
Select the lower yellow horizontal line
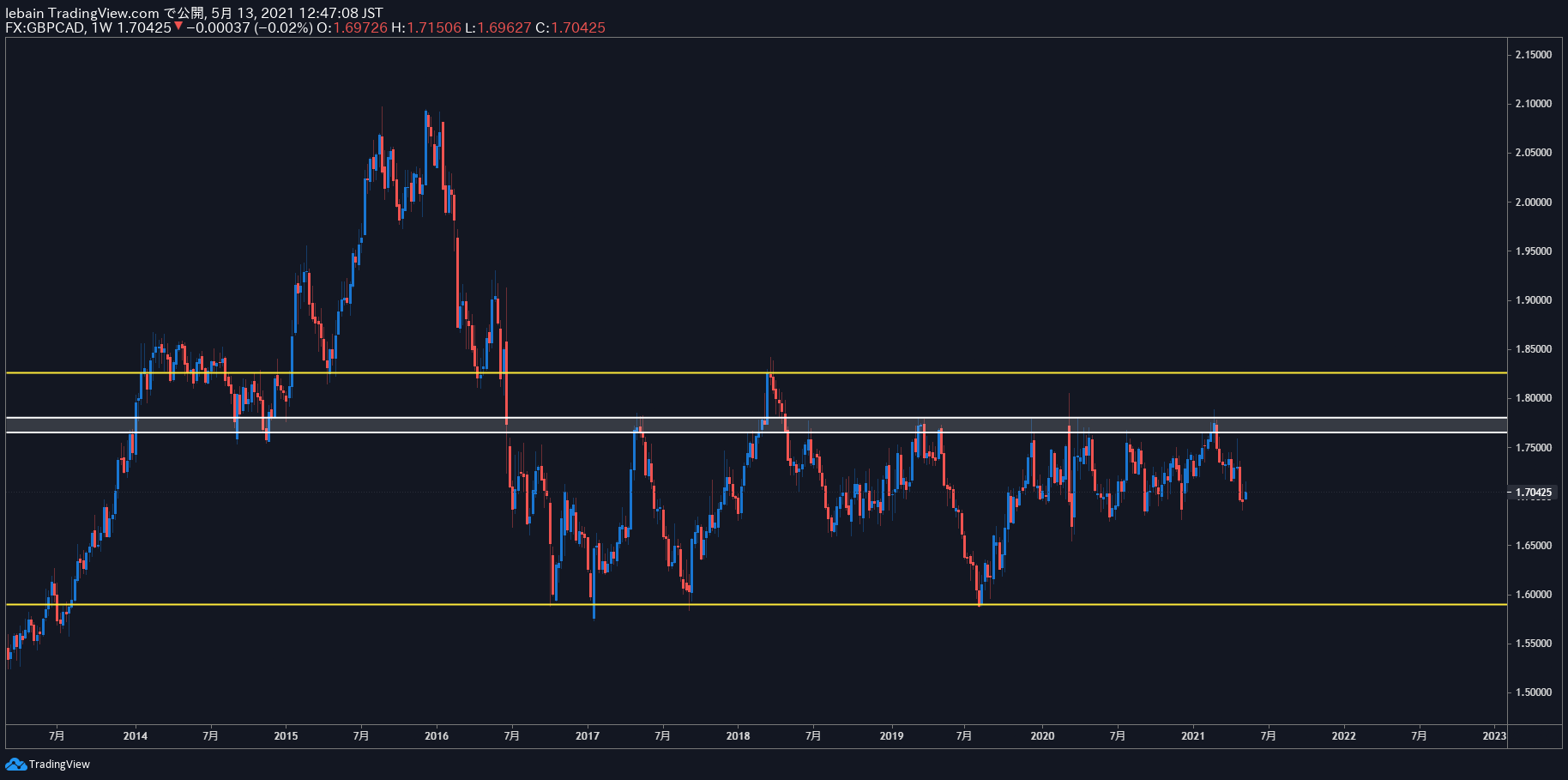coord(755,605)
